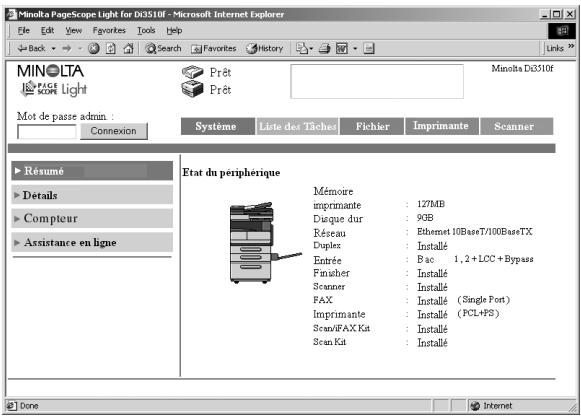Viewport: 581px width, 417px height.
Task: Click the Discuss toolbar icon
Action: tap(369, 48)
